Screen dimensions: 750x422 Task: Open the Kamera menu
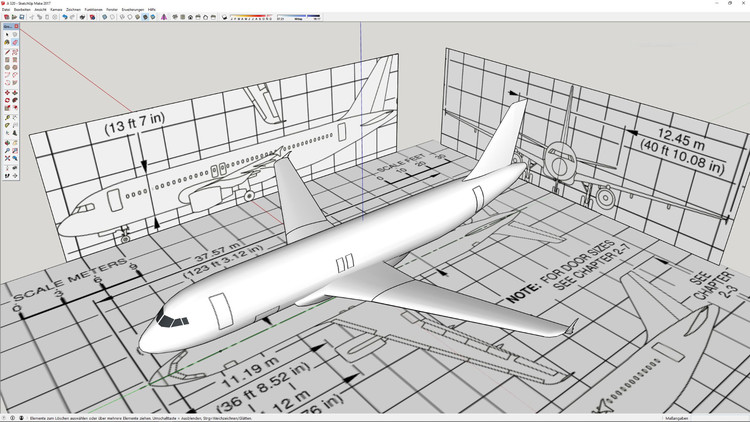coord(56,10)
